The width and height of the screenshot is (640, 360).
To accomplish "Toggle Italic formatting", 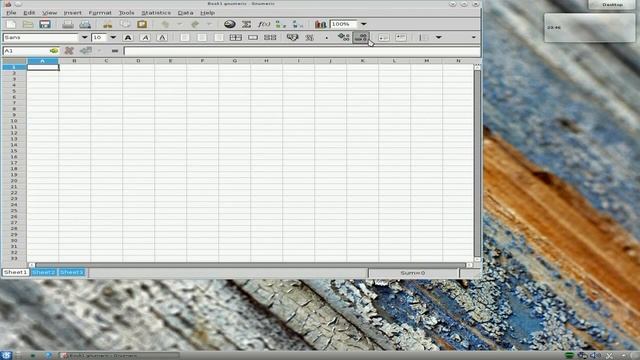I will 145,38.
